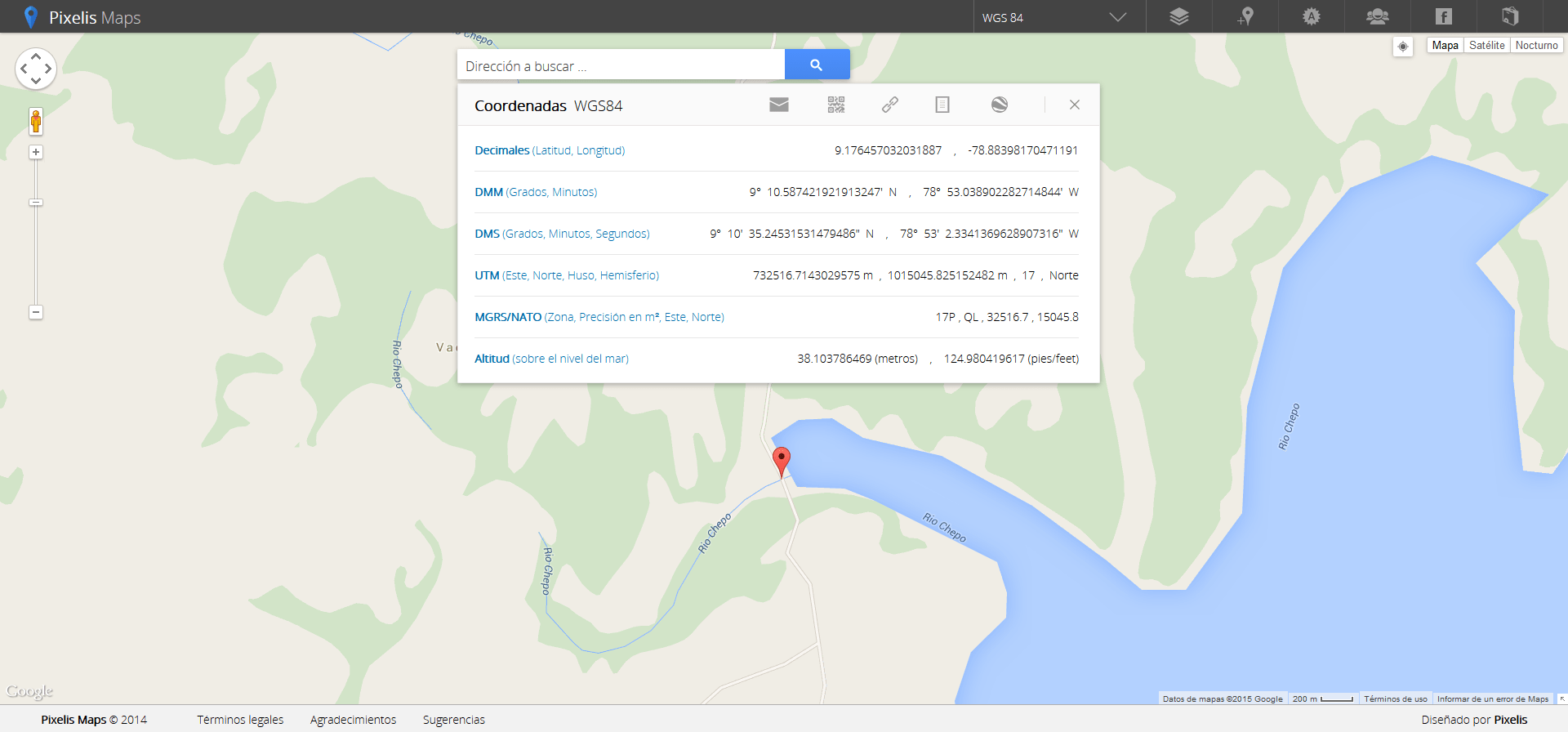The height and width of the screenshot is (732, 1568).
Task: Click the Decimales (Latitud, Longitud) label
Action: tap(550, 150)
